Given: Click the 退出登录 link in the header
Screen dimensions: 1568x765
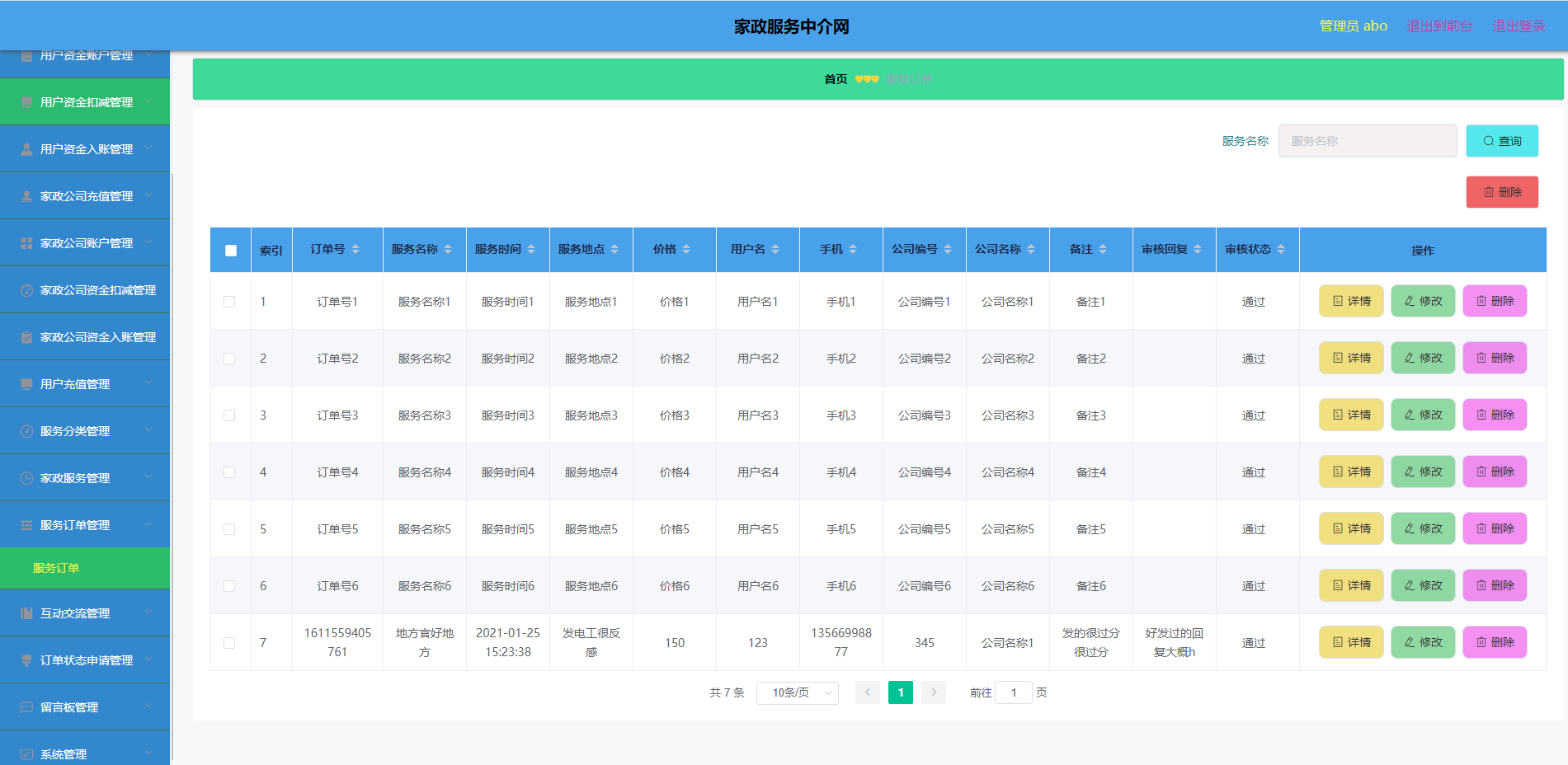Looking at the screenshot, I should click(1518, 26).
